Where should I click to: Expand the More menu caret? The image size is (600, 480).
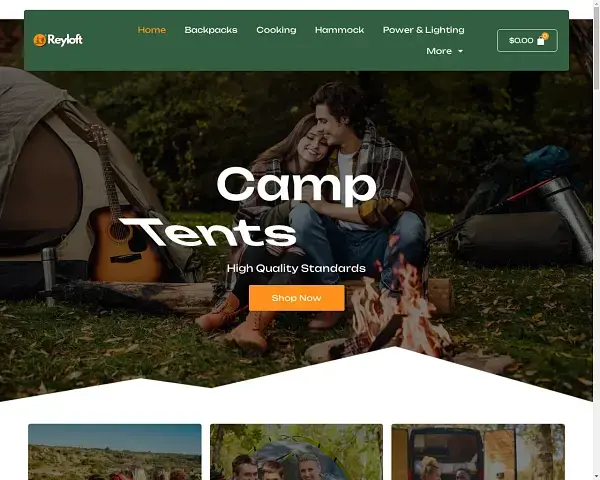[460, 51]
